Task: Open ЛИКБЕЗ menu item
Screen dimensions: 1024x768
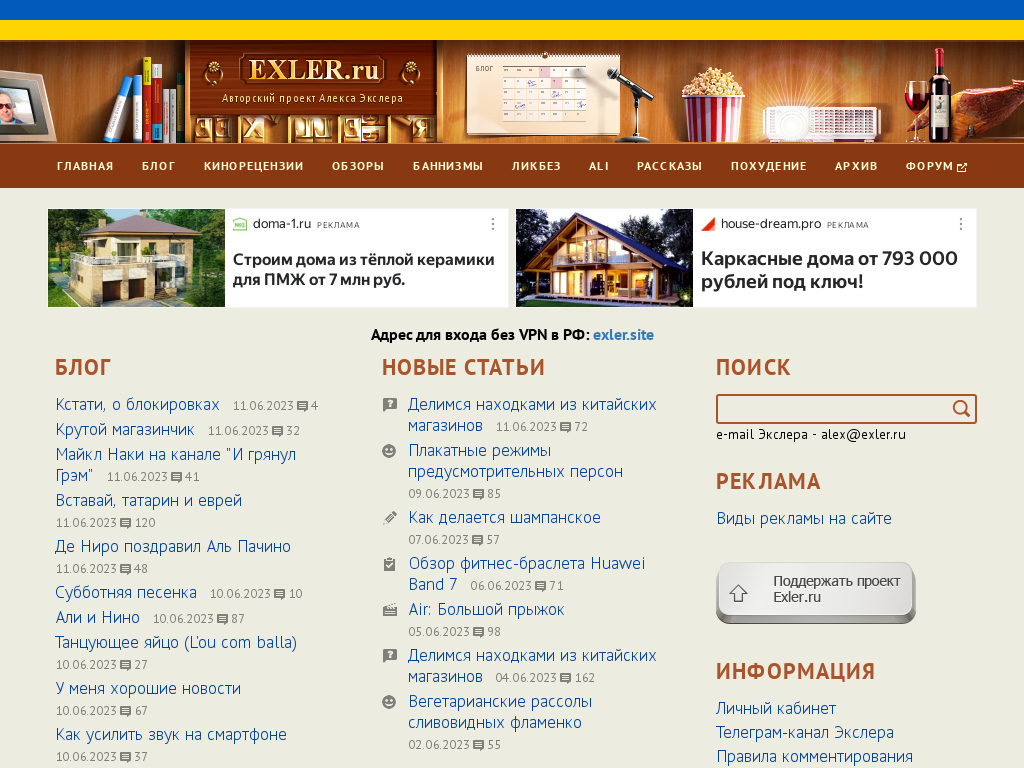Action: click(x=536, y=167)
